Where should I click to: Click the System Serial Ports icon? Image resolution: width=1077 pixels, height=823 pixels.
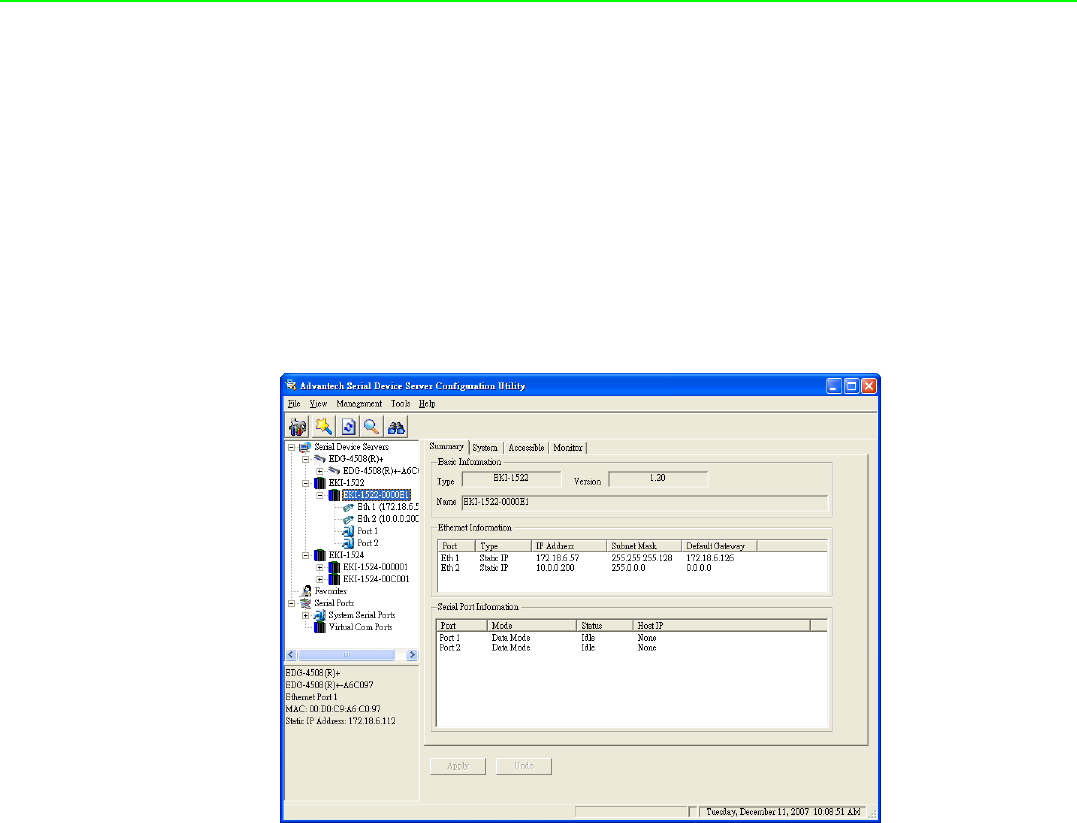[x=319, y=616]
